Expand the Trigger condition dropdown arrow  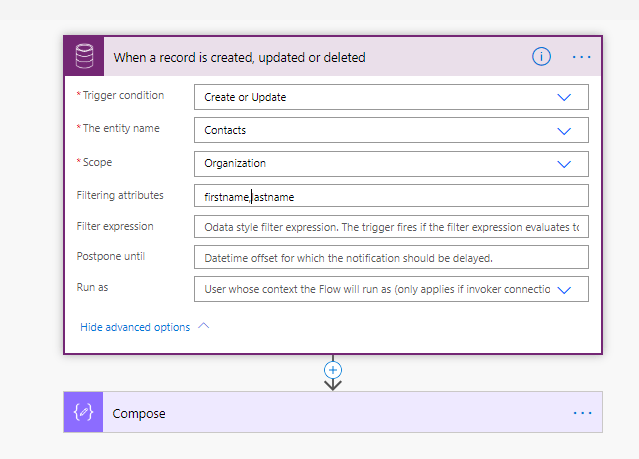click(x=564, y=97)
